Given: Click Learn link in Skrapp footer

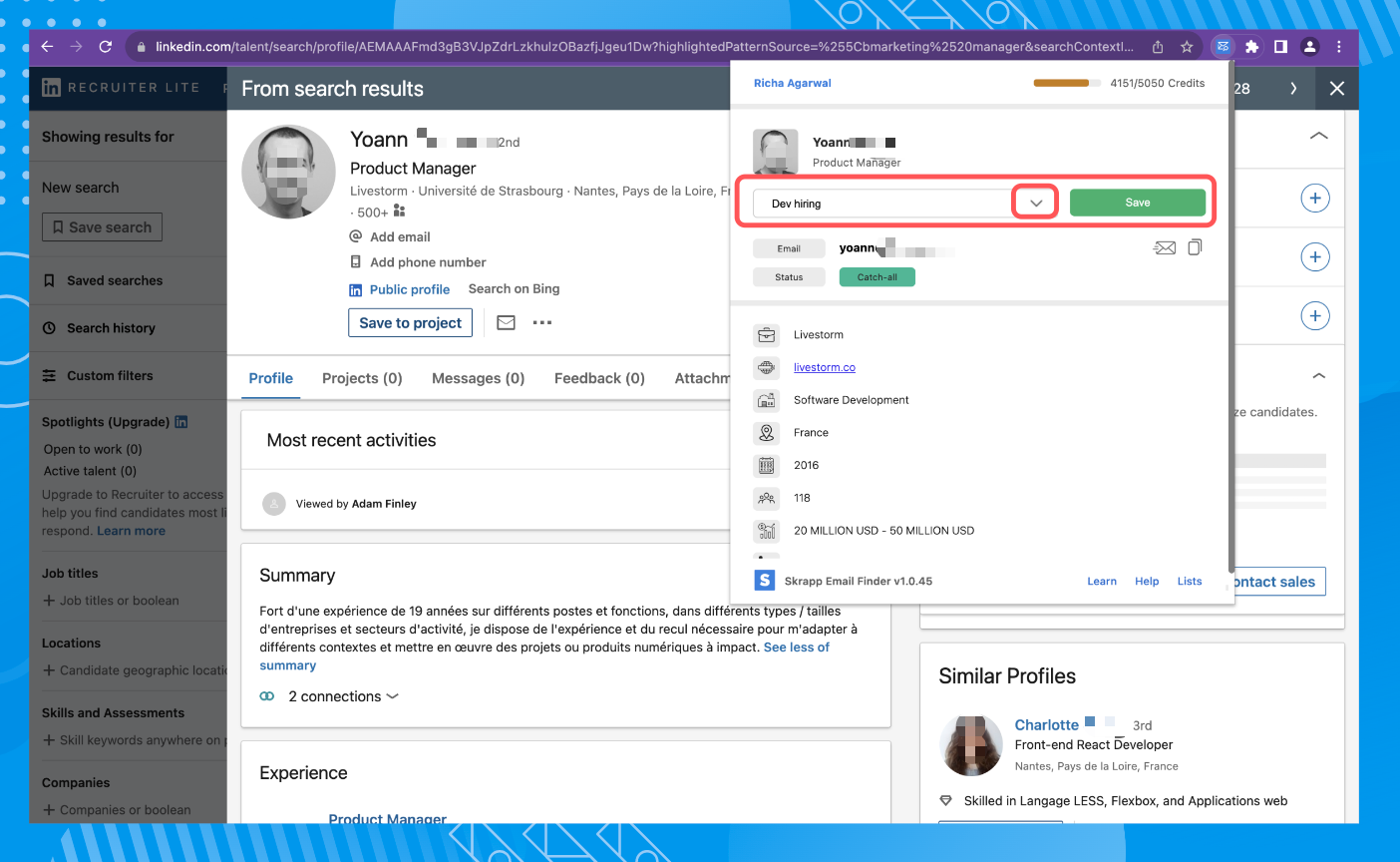Looking at the screenshot, I should (1102, 581).
